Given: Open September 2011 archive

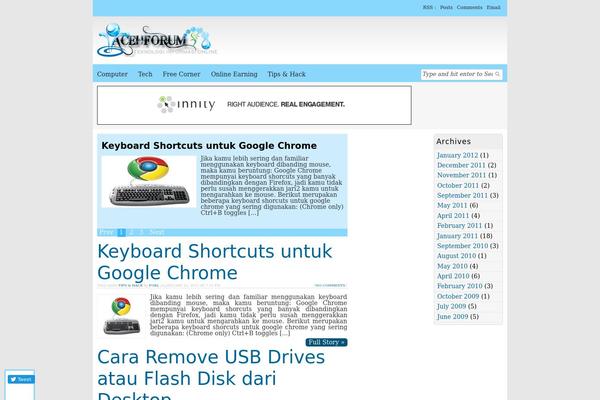Looking at the screenshot, I should (462, 196).
